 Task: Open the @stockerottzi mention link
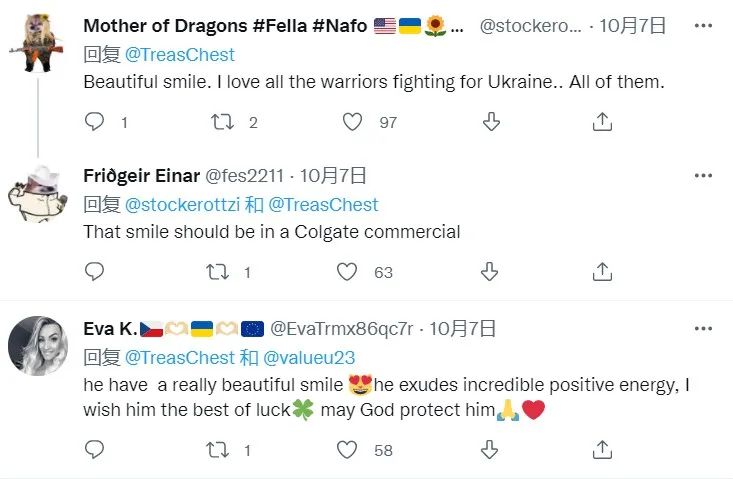click(189, 205)
